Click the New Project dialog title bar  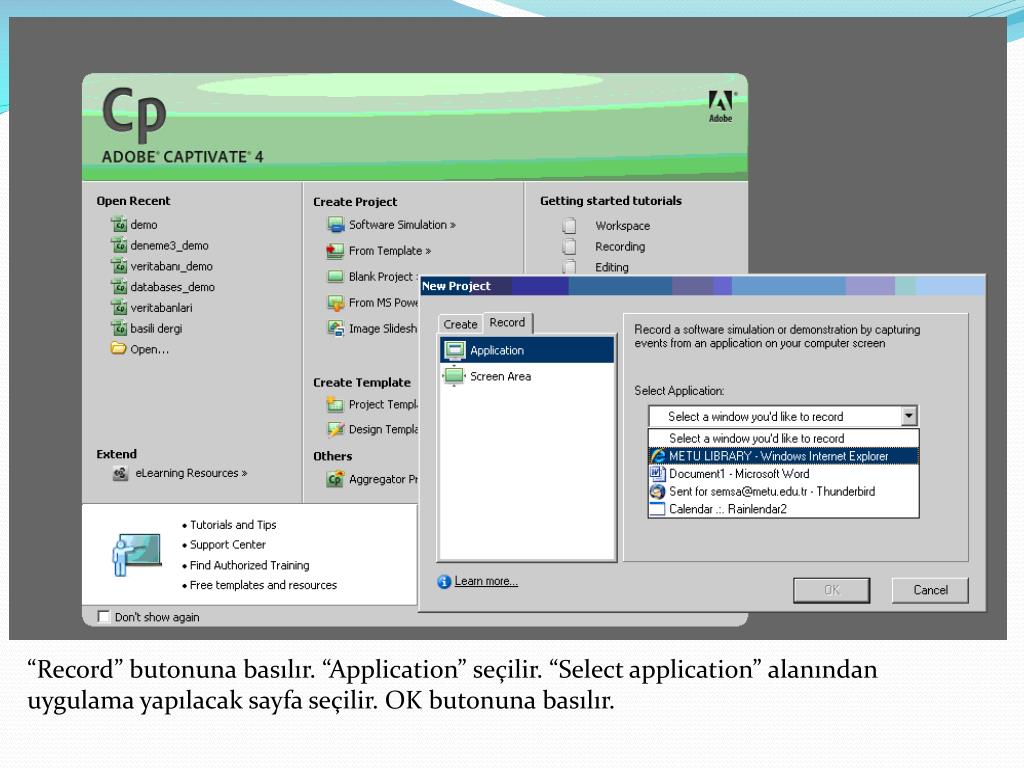pos(702,286)
